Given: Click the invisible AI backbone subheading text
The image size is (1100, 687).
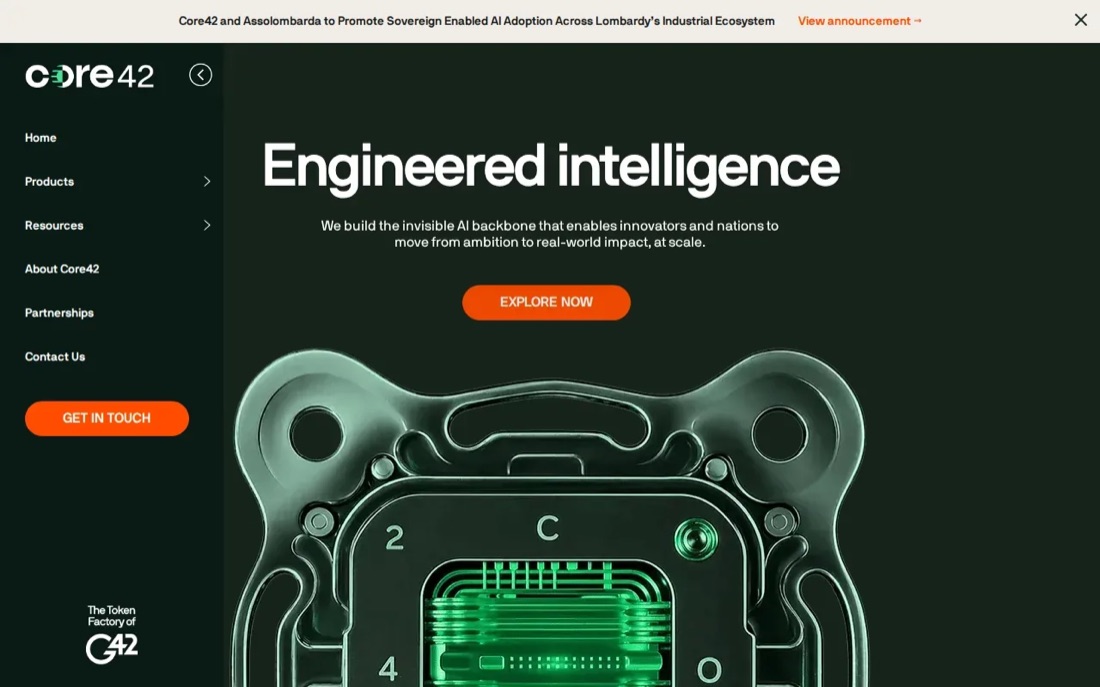Looking at the screenshot, I should click(550, 234).
